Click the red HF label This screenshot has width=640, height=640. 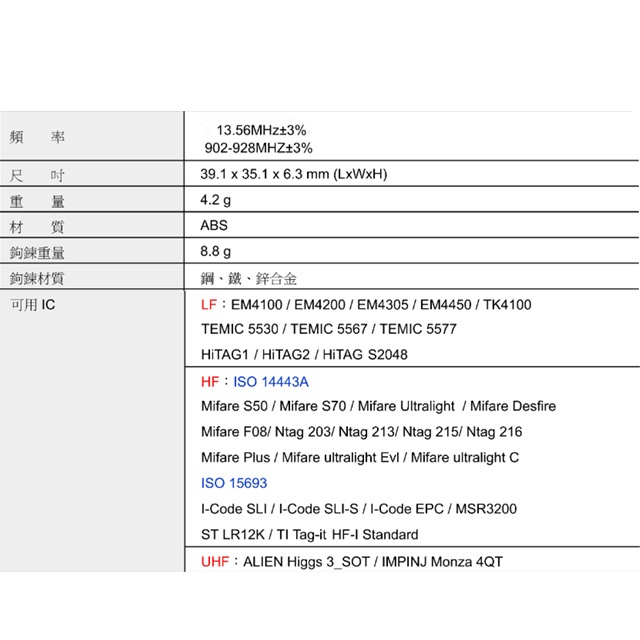pos(210,382)
